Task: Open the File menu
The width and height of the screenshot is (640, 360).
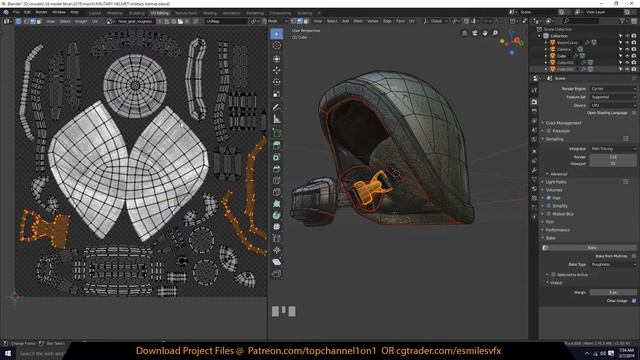Action: (x=16, y=12)
